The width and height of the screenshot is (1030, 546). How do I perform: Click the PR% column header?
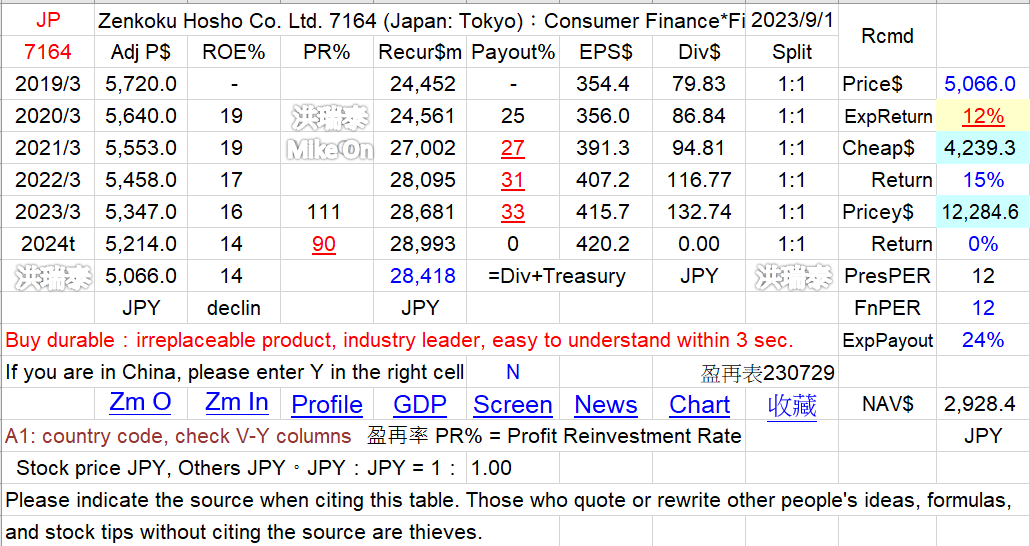point(326,52)
